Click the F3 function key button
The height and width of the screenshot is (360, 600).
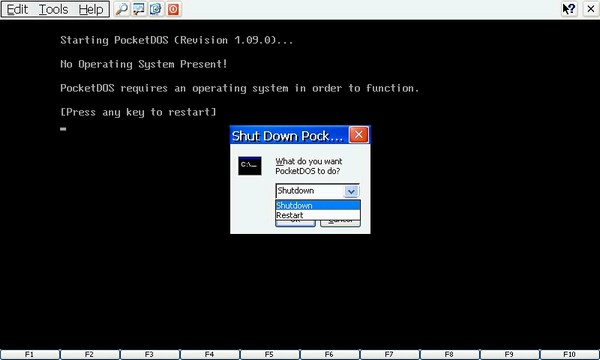[x=150, y=355]
